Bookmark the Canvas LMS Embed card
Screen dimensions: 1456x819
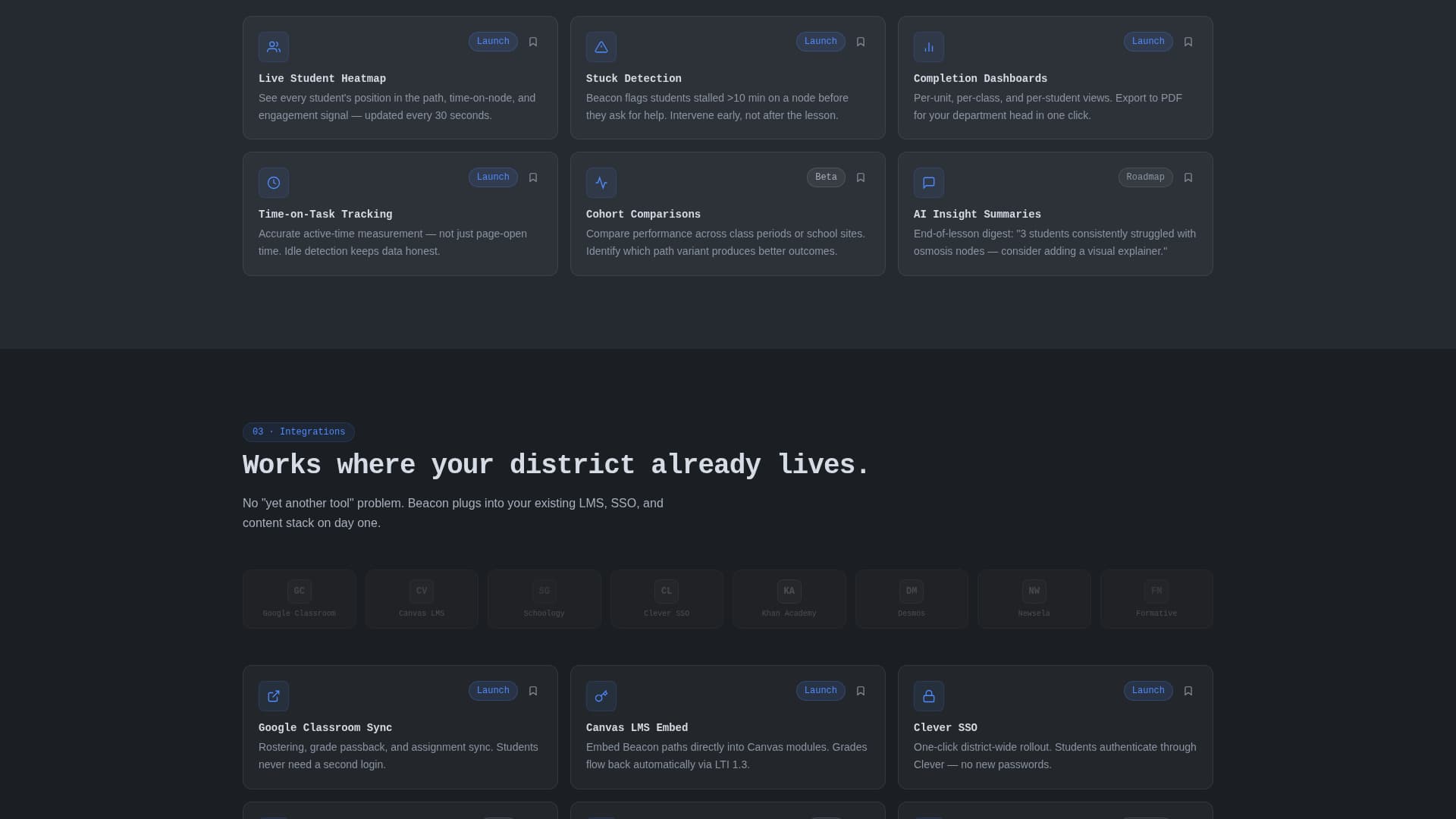pyautogui.click(x=861, y=691)
